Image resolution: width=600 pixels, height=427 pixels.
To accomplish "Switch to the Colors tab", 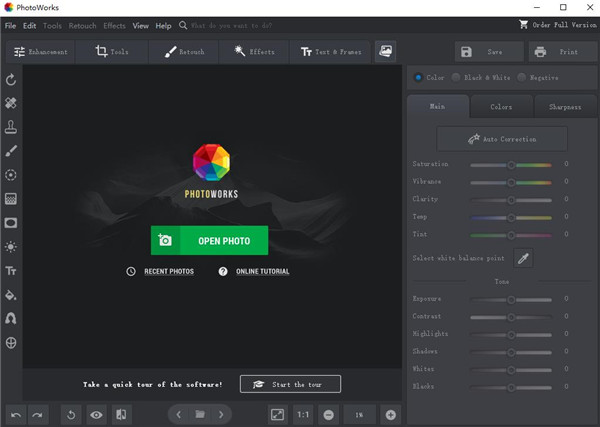I will [501, 107].
